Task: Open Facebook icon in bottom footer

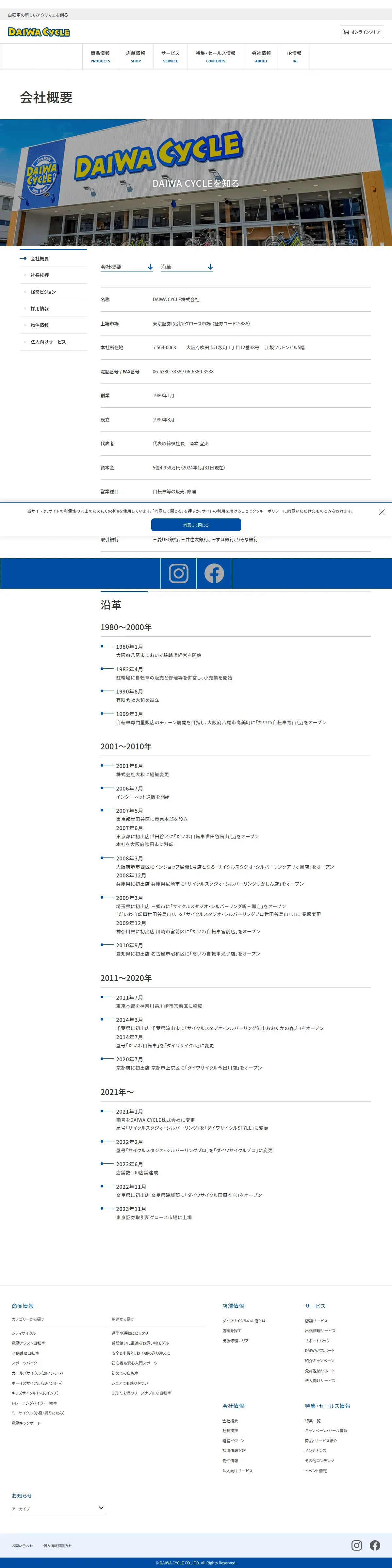Action: coord(375,1545)
